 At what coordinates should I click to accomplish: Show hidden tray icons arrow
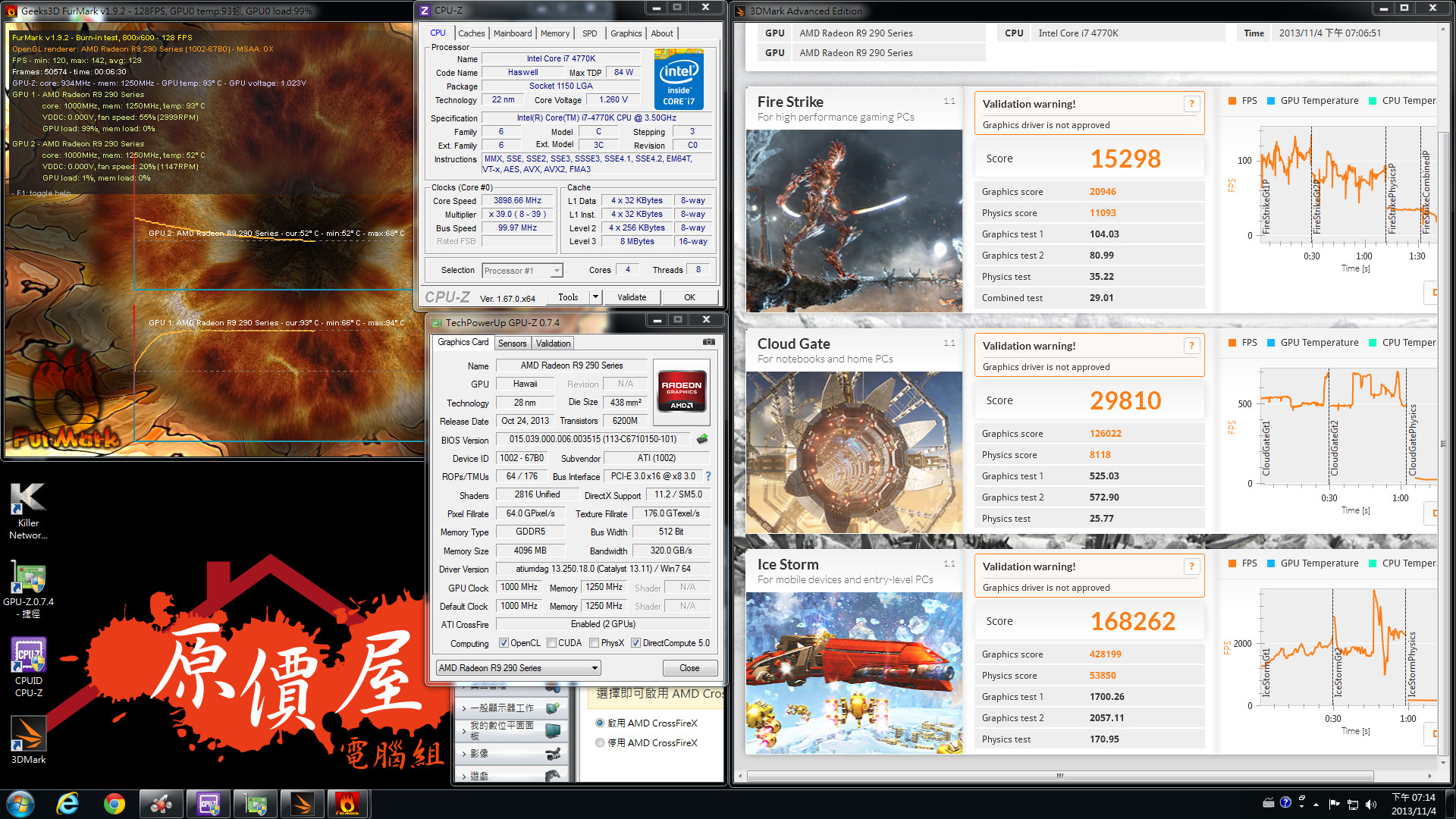coord(1316,804)
